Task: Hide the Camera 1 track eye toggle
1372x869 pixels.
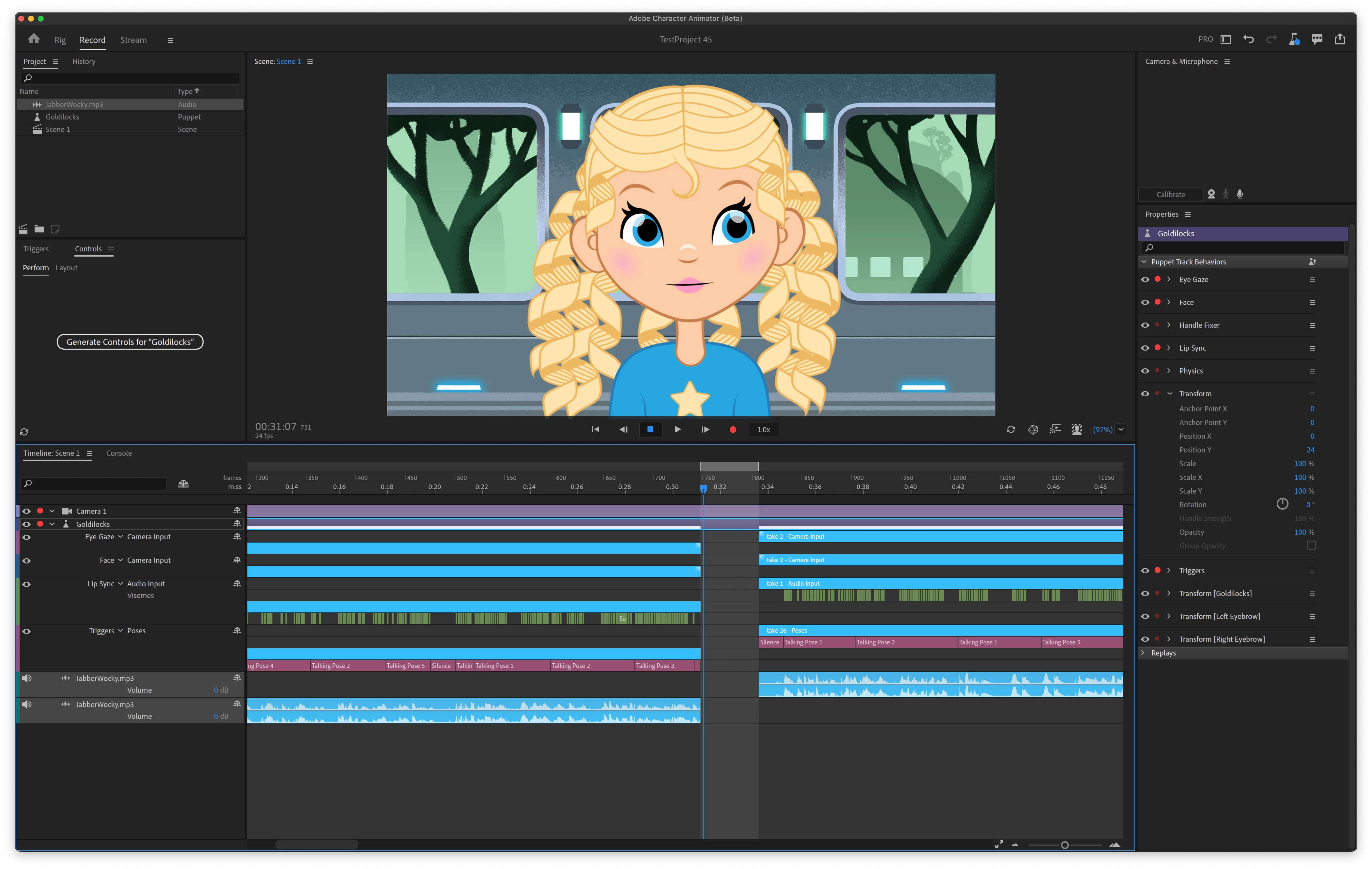Action: coord(26,511)
